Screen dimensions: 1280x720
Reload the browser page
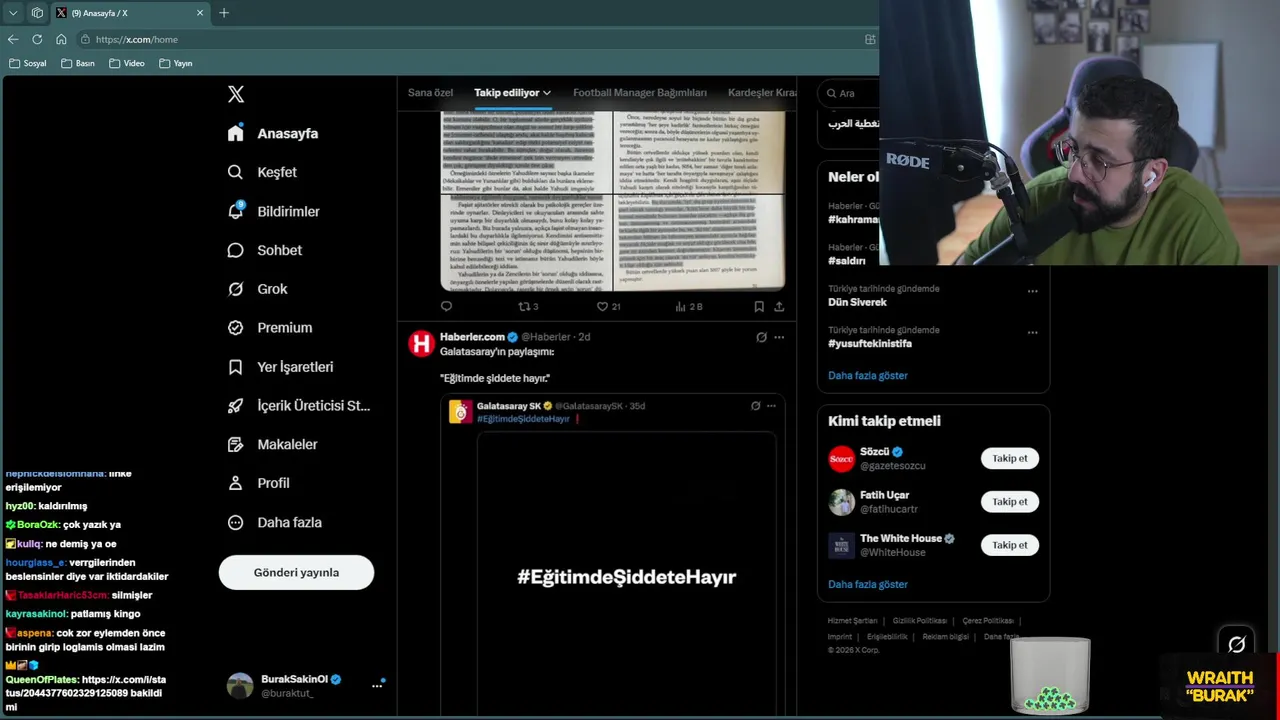tap(37, 39)
